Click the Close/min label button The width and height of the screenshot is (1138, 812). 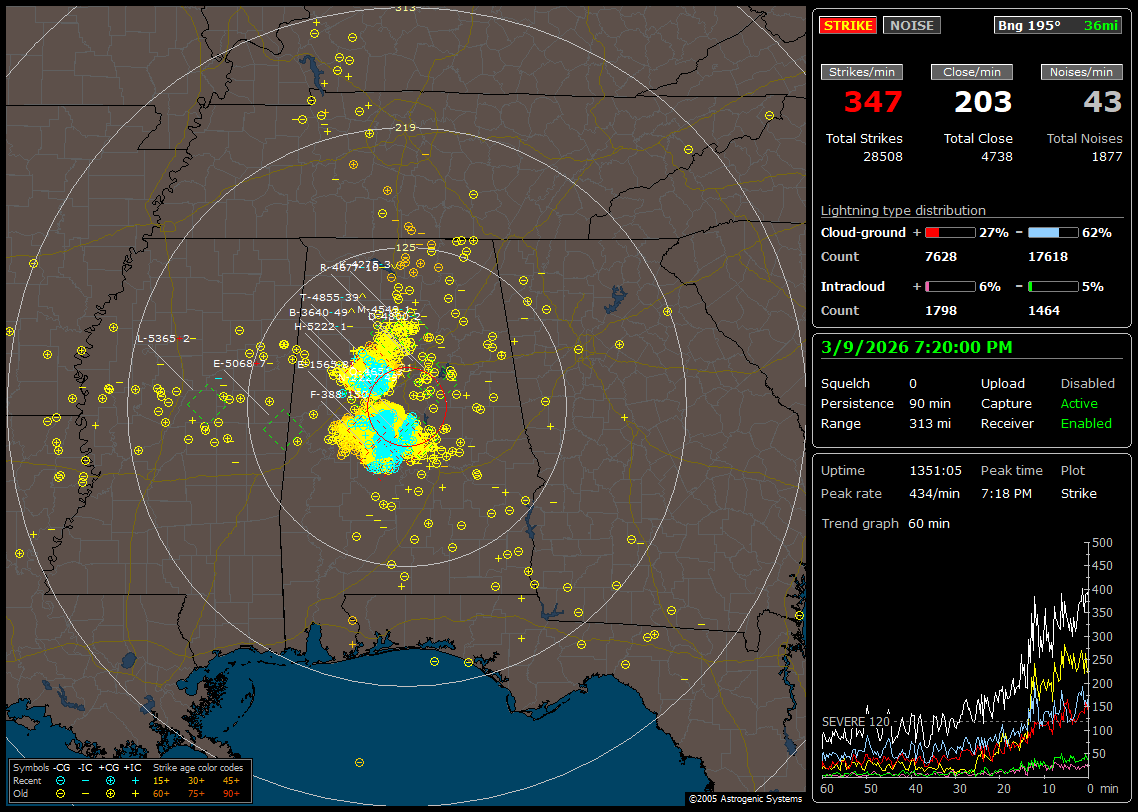(972, 72)
